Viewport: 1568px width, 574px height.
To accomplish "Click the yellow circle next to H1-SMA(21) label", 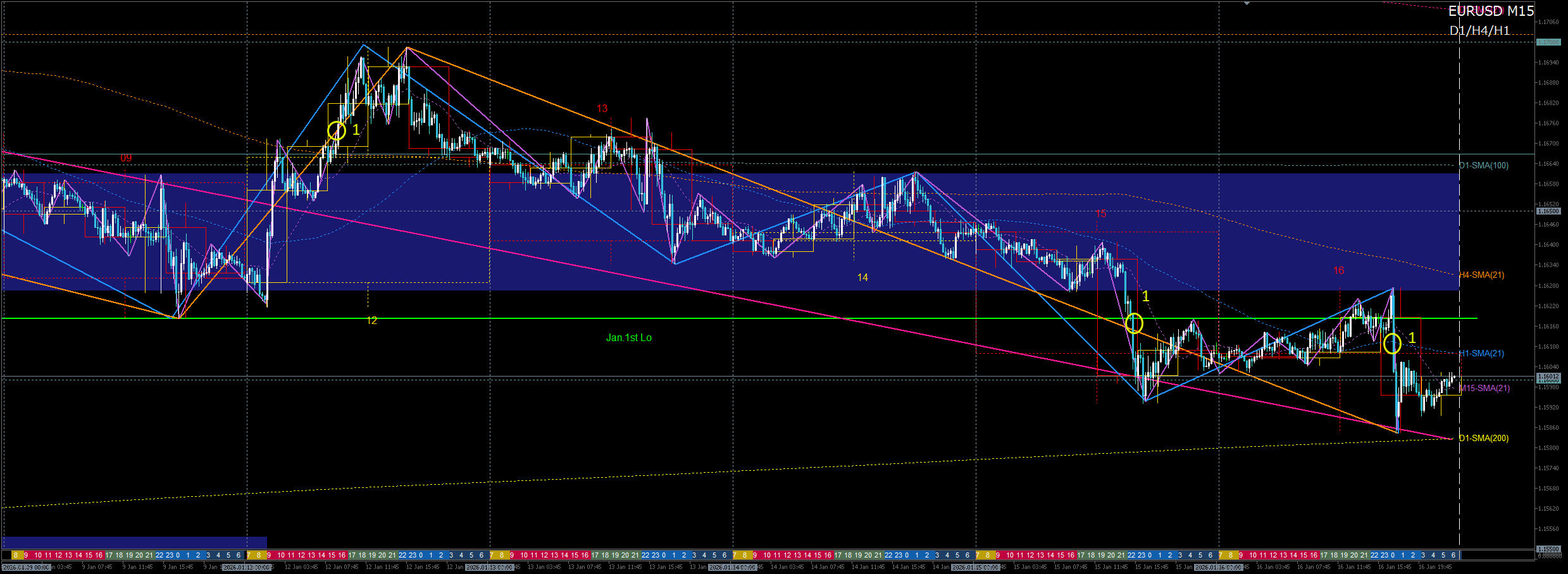I will [1392, 344].
